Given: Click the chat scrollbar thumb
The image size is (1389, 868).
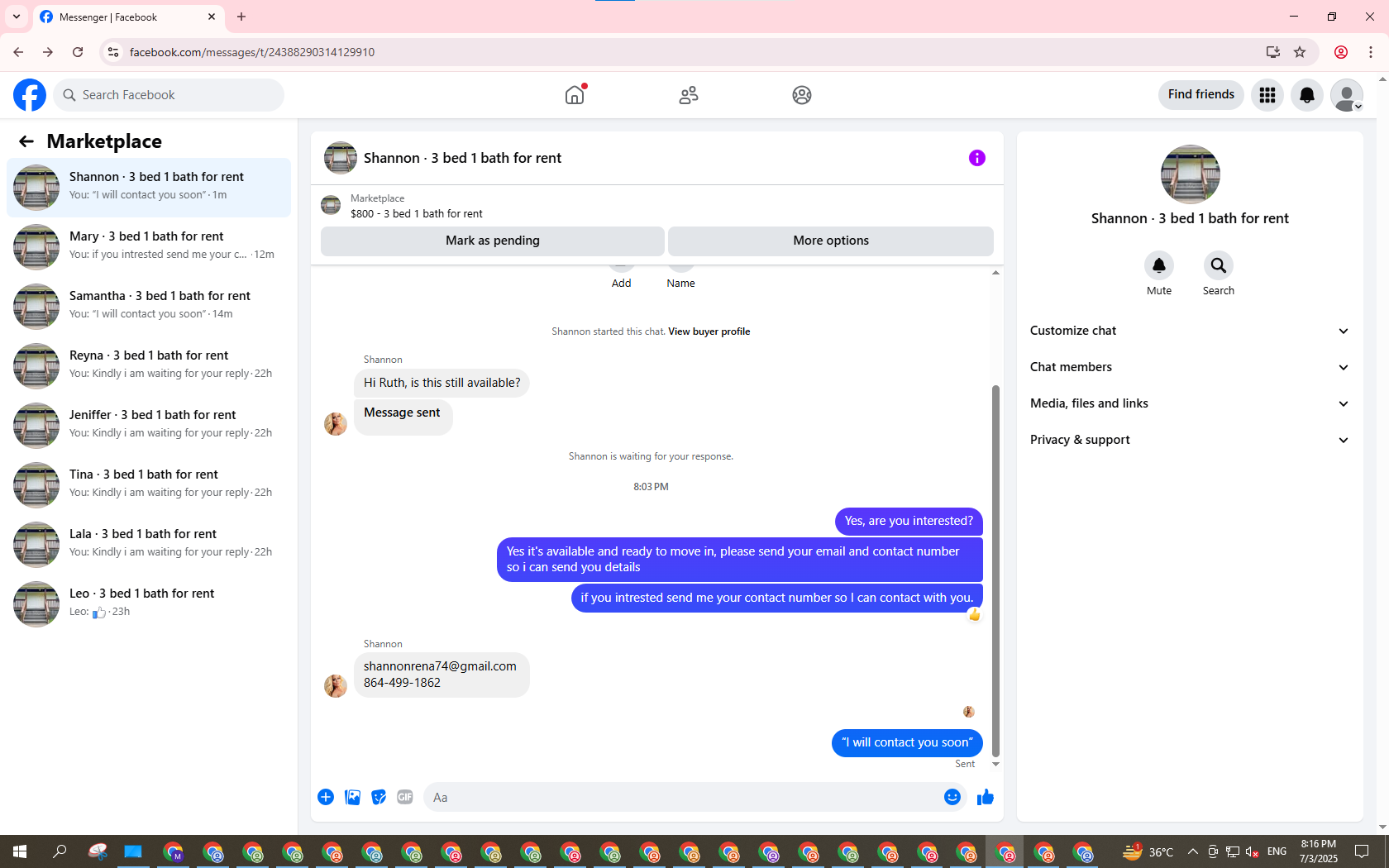Looking at the screenshot, I should click(x=995, y=570).
